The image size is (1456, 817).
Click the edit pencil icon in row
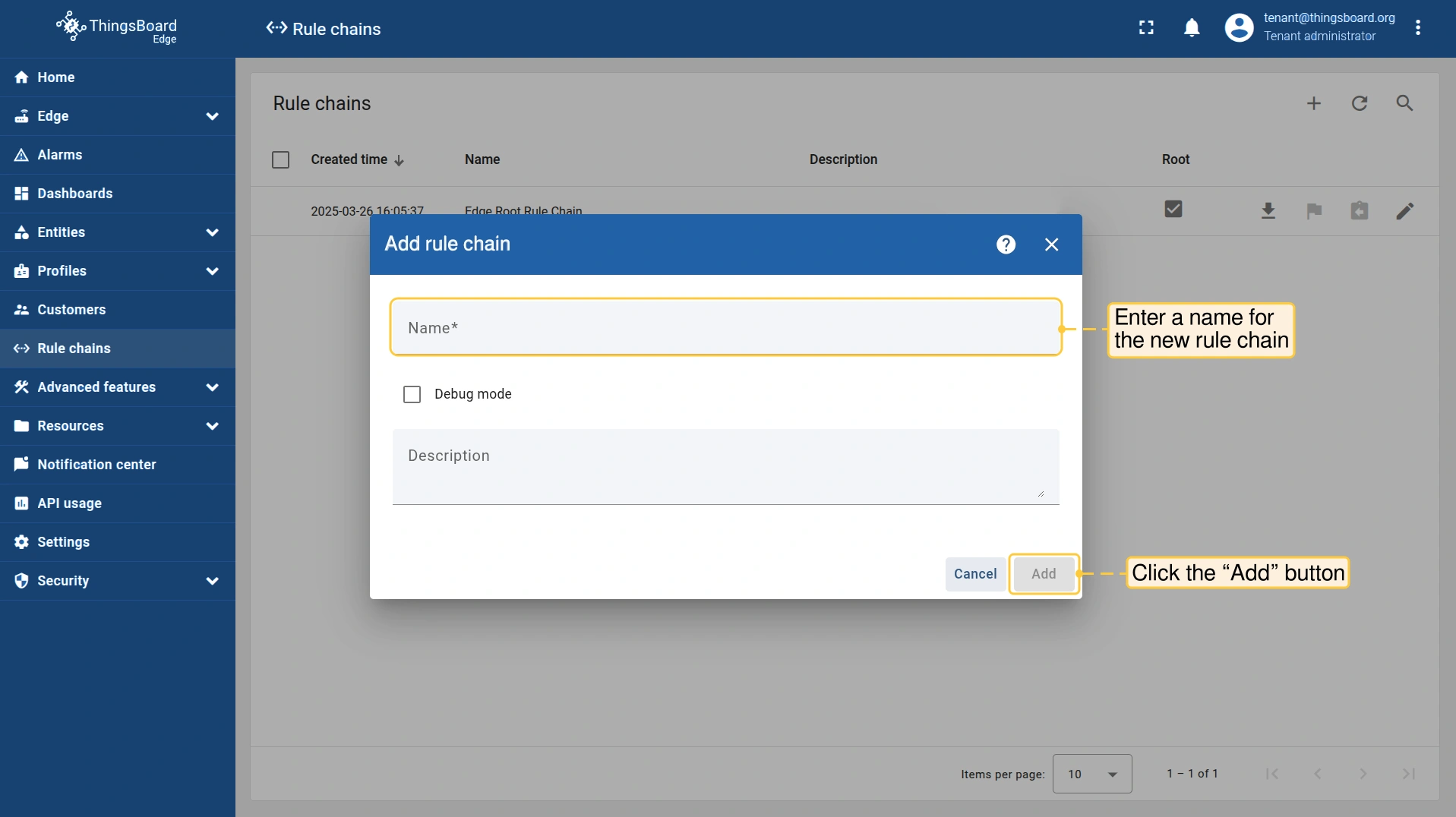[x=1404, y=211]
